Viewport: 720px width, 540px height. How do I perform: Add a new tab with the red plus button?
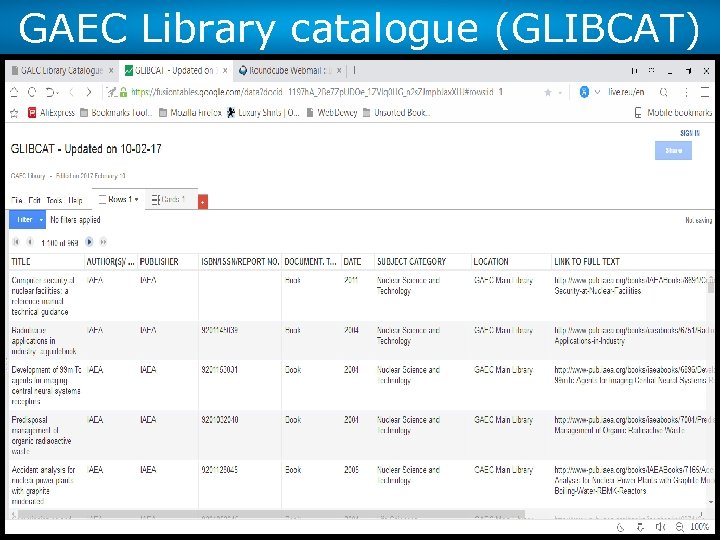pos(203,202)
